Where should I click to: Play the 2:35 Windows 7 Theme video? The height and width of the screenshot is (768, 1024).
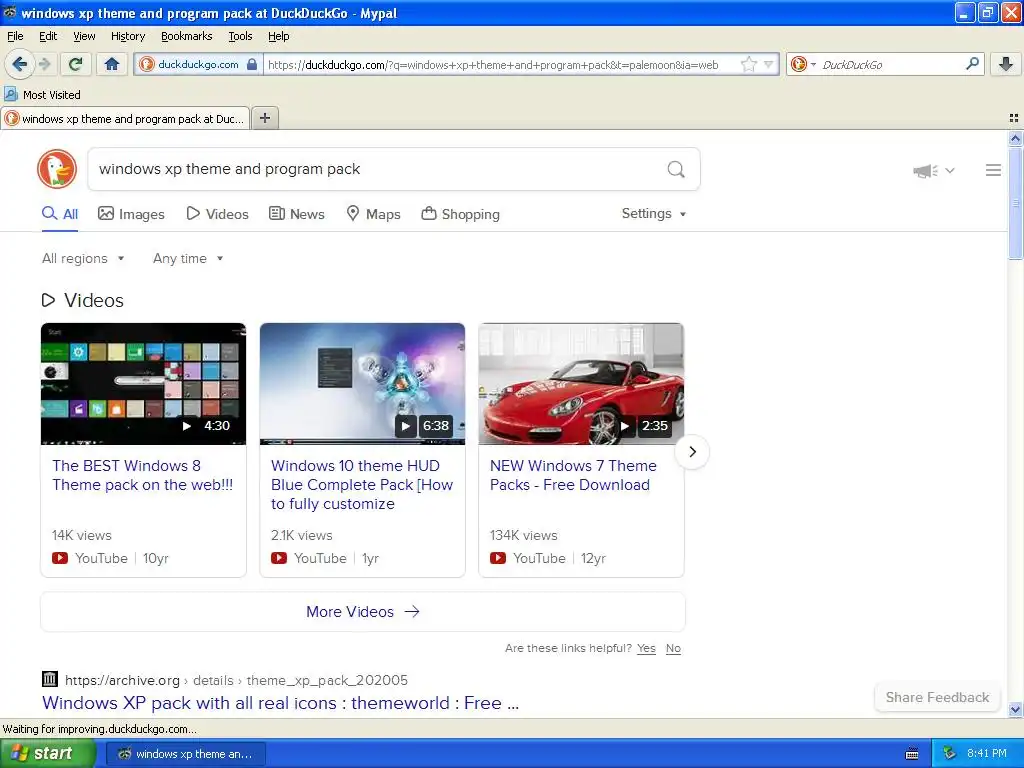point(581,384)
